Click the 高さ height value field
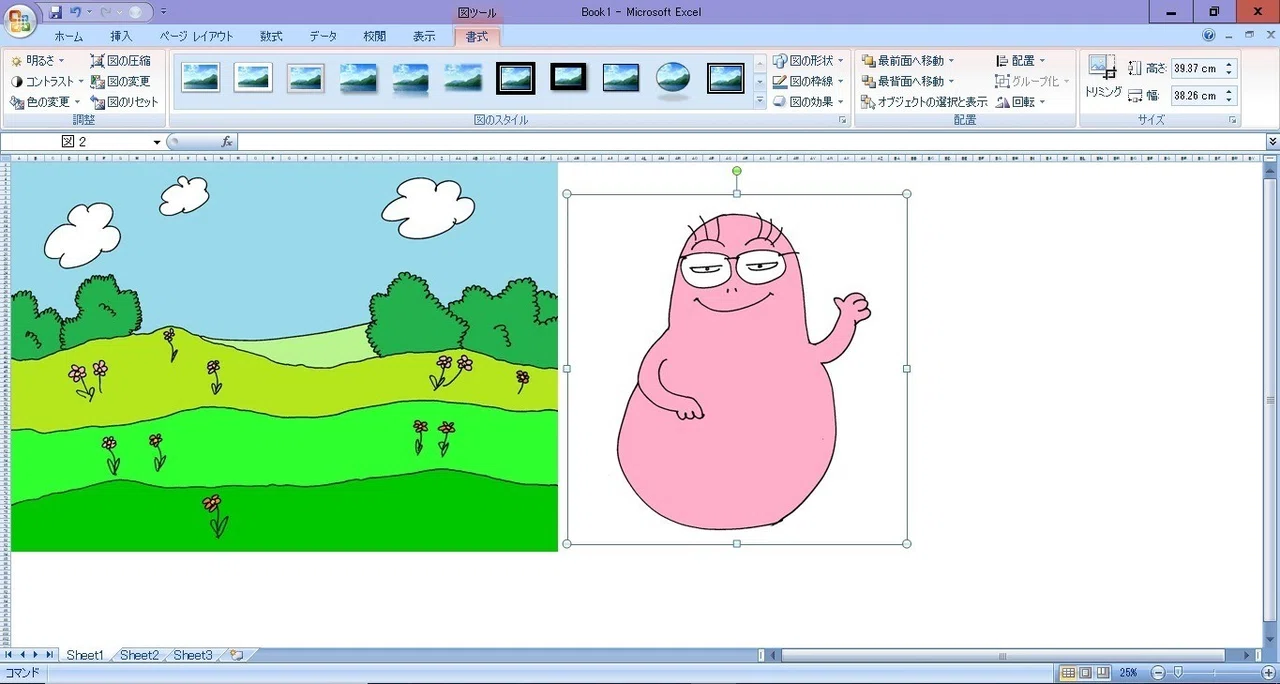The image size is (1280, 684). click(1195, 69)
